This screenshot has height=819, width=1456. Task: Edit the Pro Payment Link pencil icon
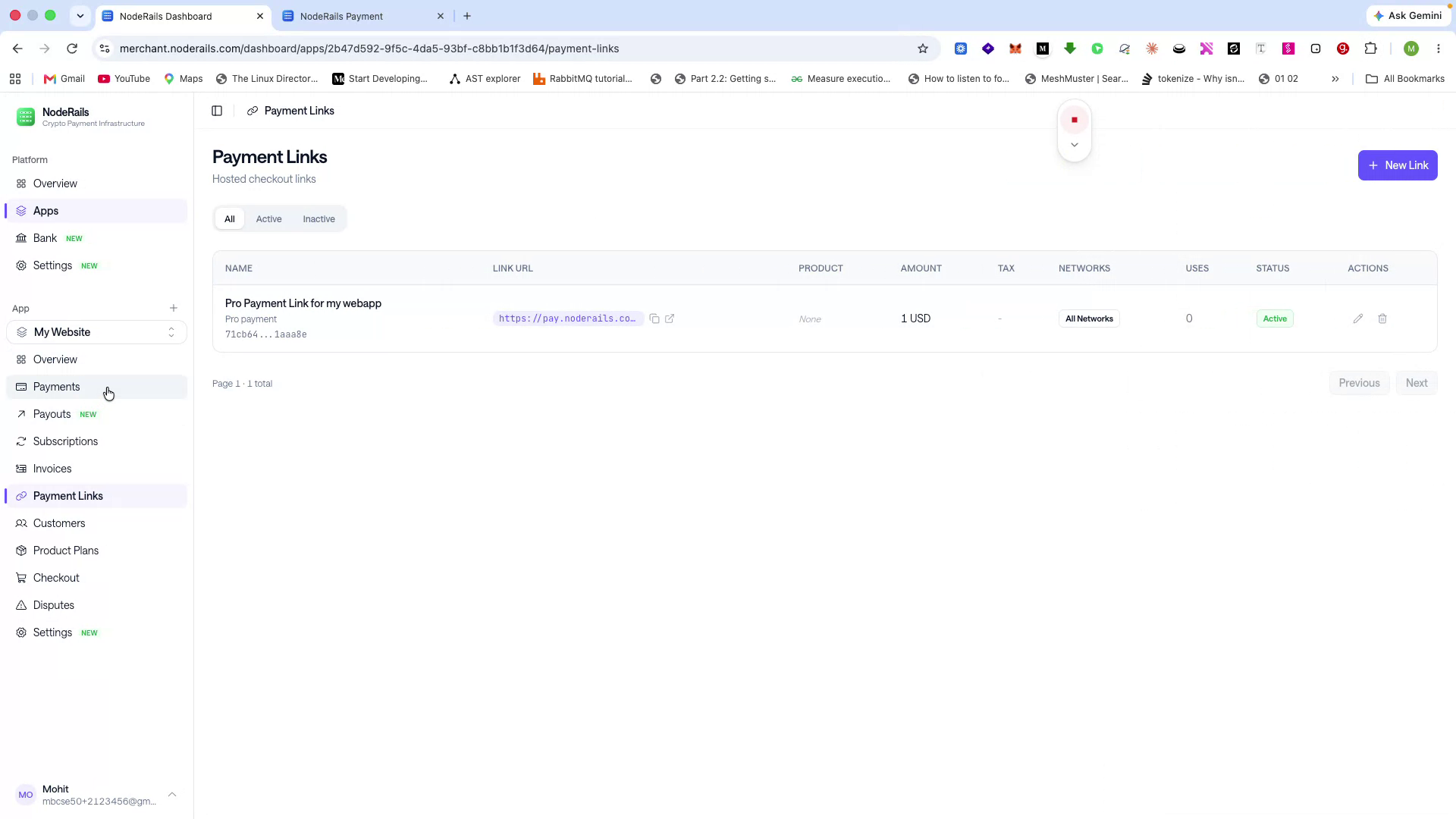1358,319
